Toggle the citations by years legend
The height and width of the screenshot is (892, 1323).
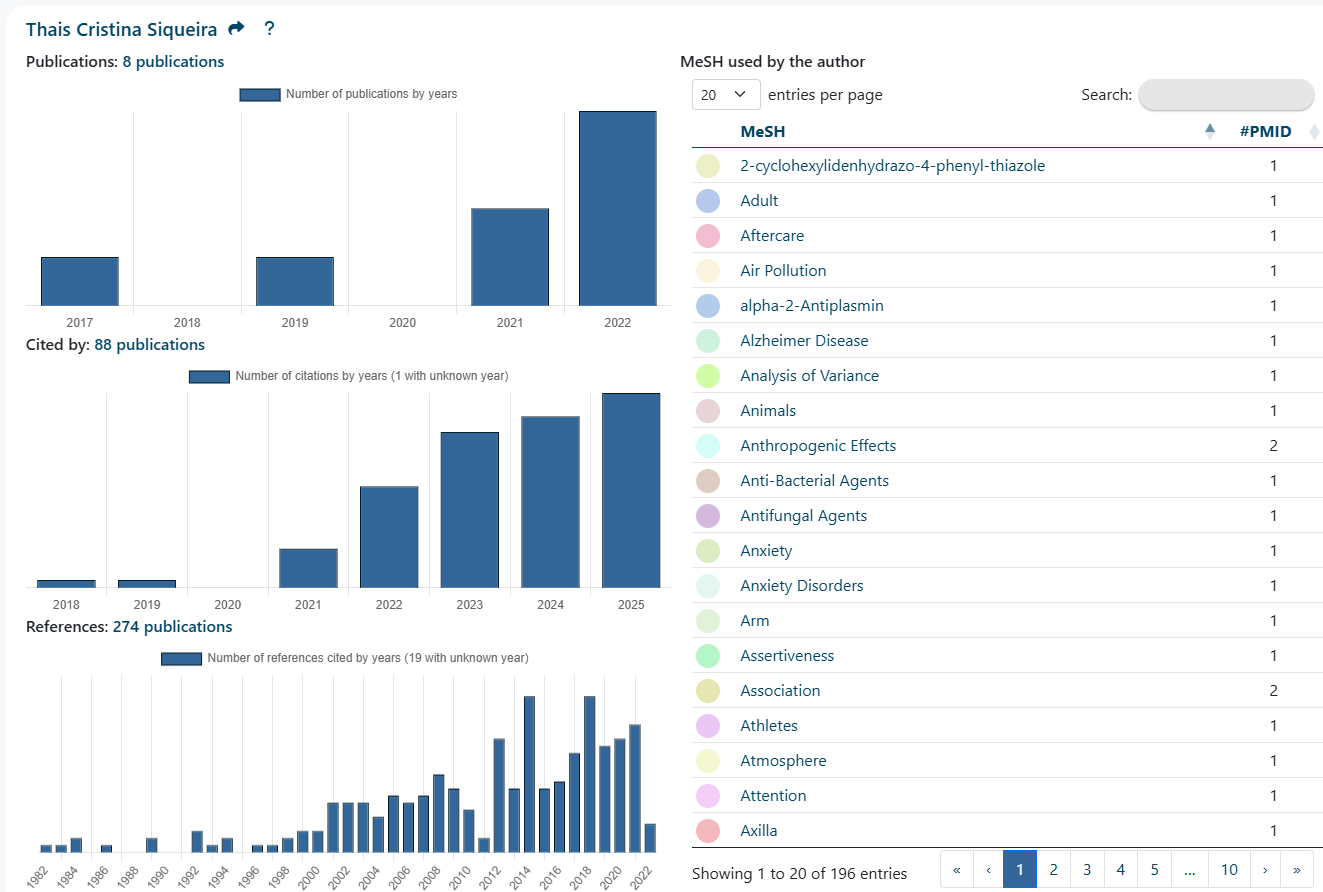[210, 377]
